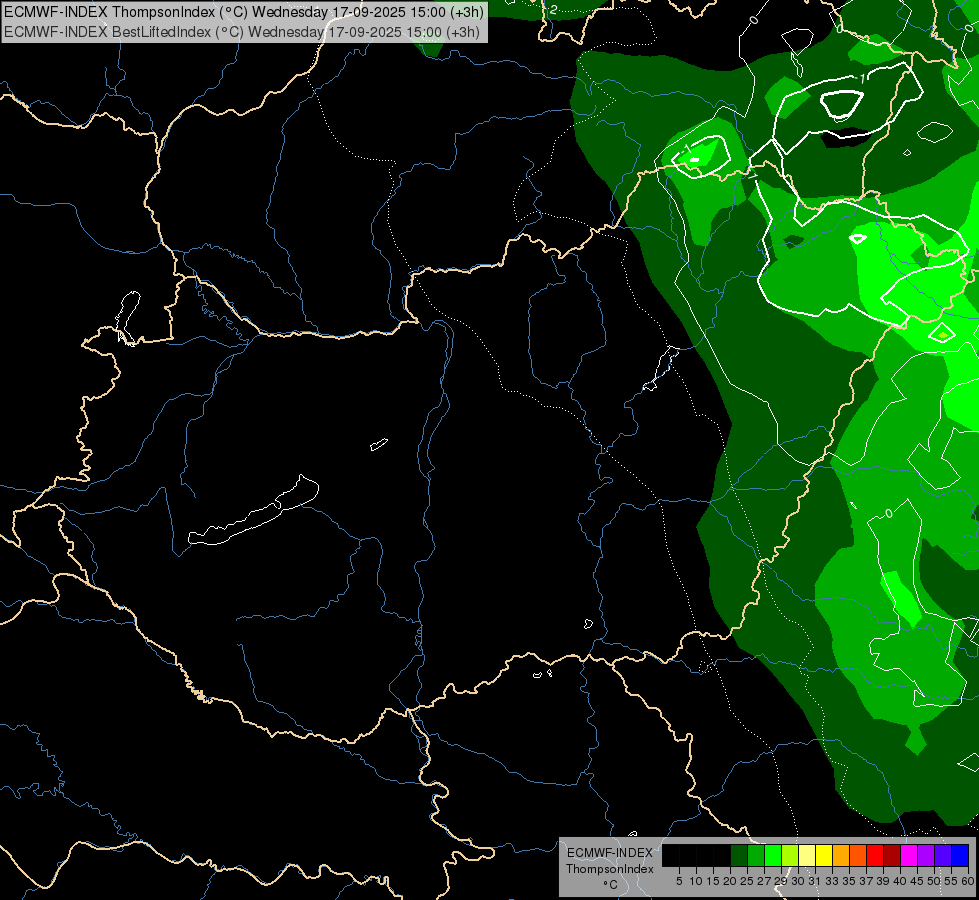Click the contour label "1" near top right

pos(862,78)
